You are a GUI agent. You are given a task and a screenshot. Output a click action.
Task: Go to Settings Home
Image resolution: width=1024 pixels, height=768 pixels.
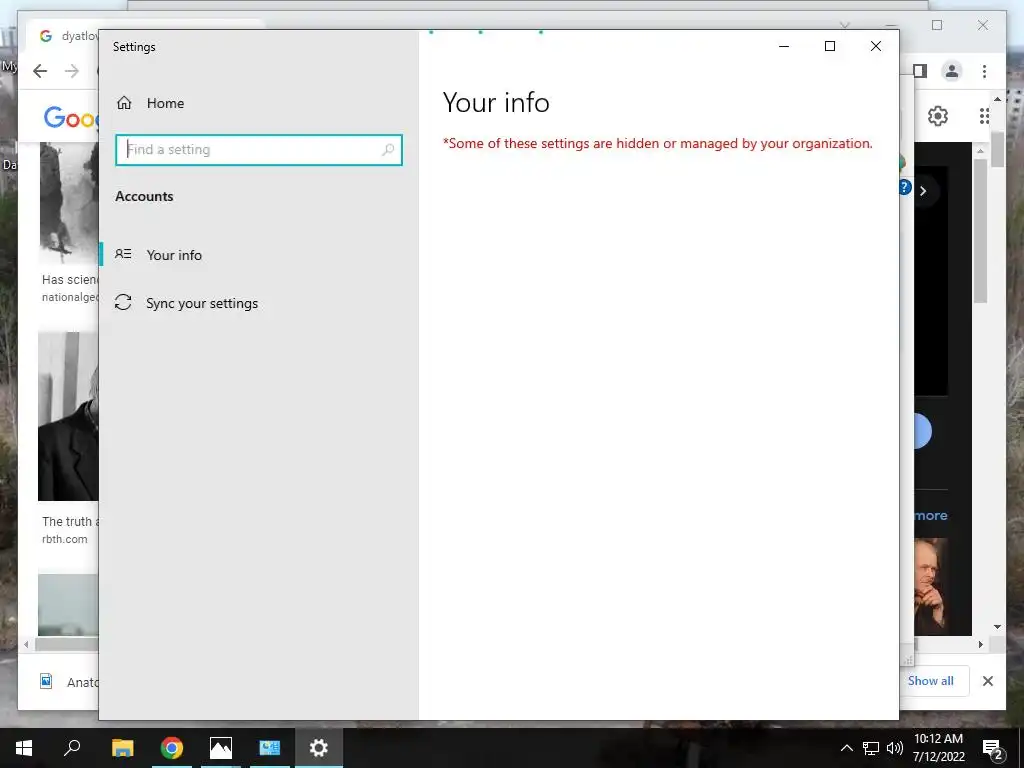click(x=150, y=103)
